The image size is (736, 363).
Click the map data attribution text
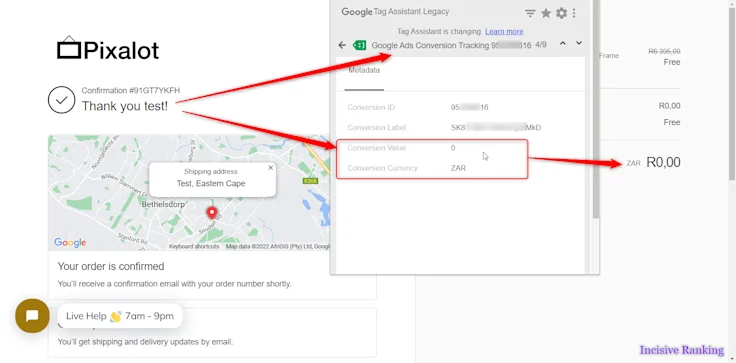click(x=278, y=247)
